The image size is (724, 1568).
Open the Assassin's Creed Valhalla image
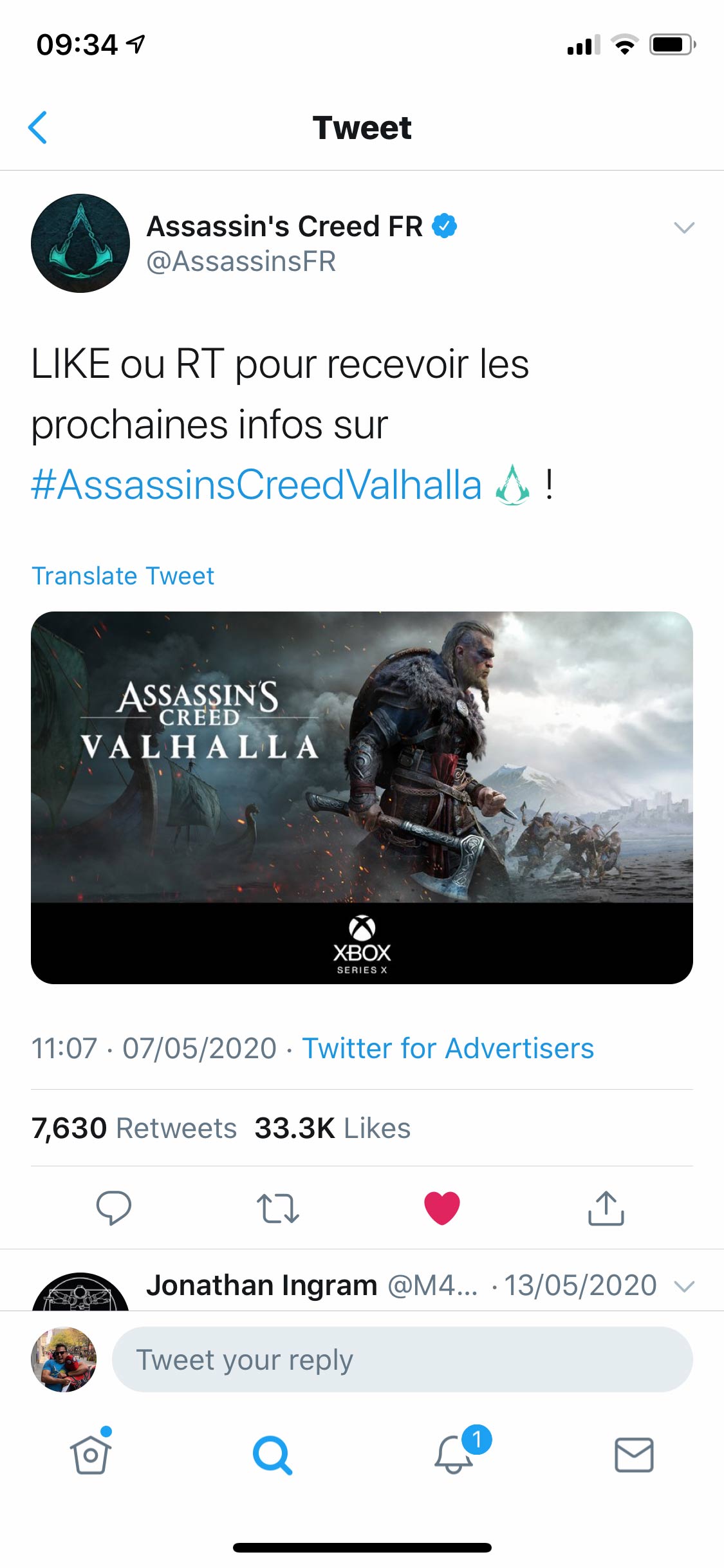(x=362, y=797)
